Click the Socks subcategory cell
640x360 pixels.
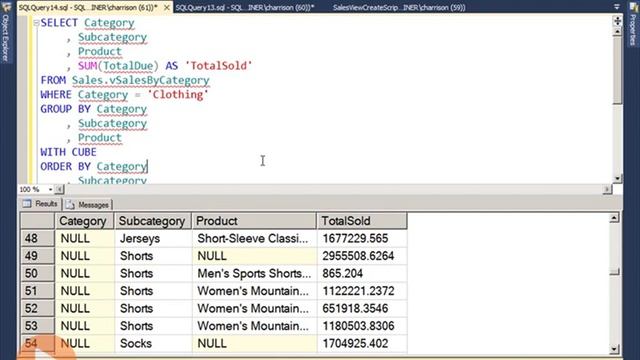point(153,344)
